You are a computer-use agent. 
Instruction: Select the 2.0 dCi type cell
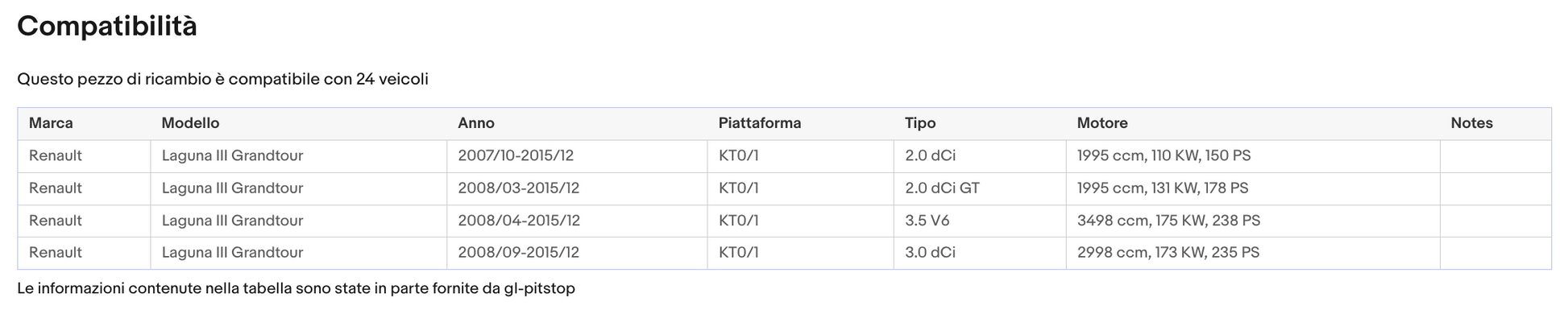click(x=980, y=156)
